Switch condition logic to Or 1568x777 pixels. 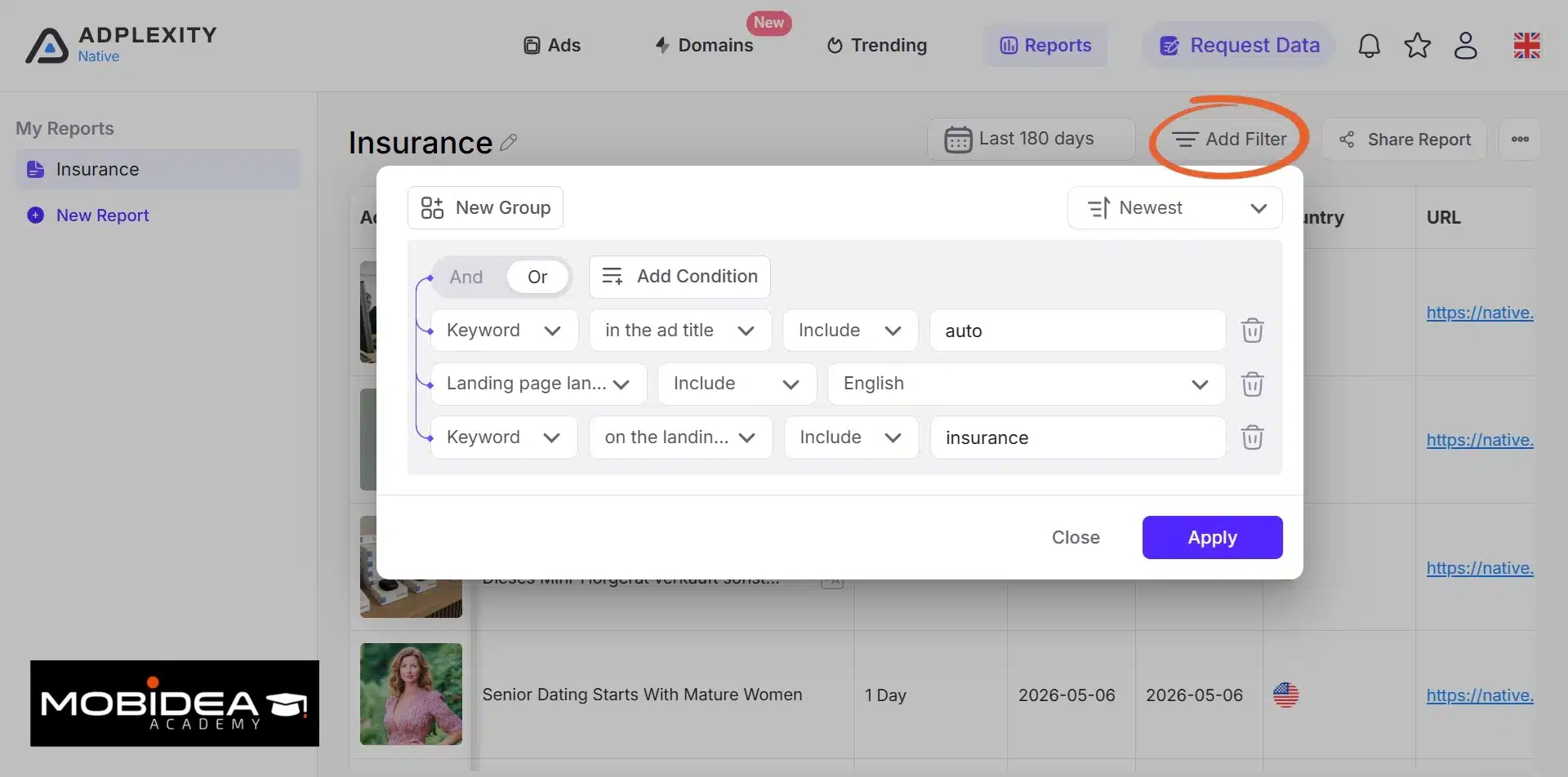537,277
